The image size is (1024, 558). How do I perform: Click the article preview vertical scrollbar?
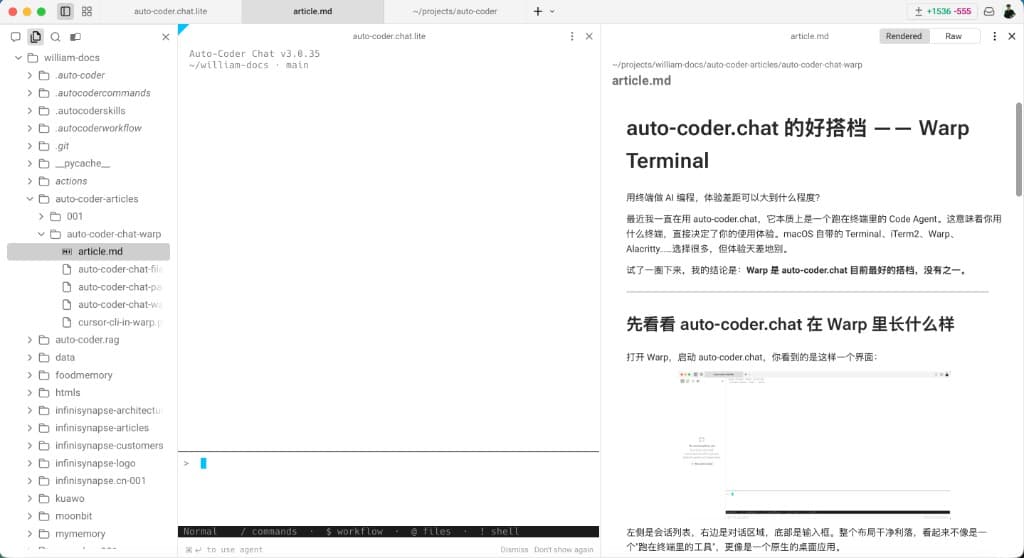coord(1019,149)
